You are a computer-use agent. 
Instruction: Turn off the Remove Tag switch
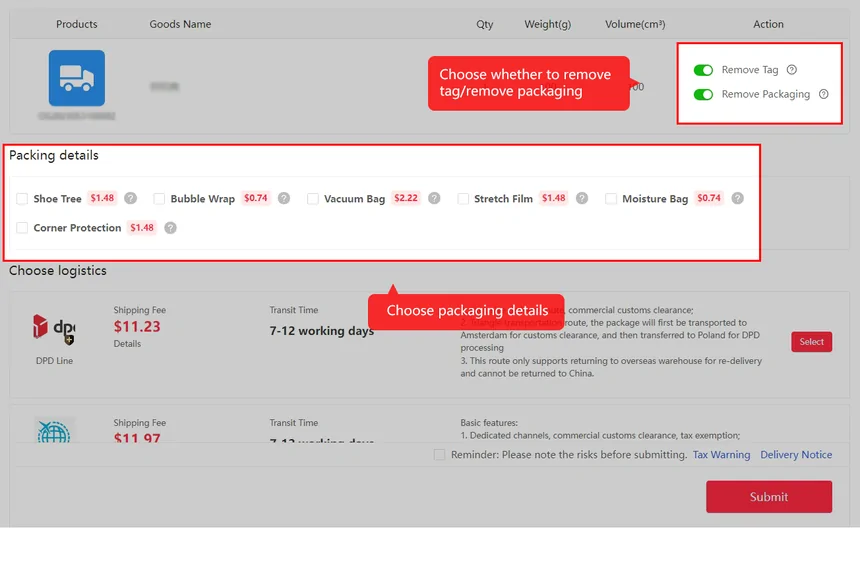tap(703, 70)
